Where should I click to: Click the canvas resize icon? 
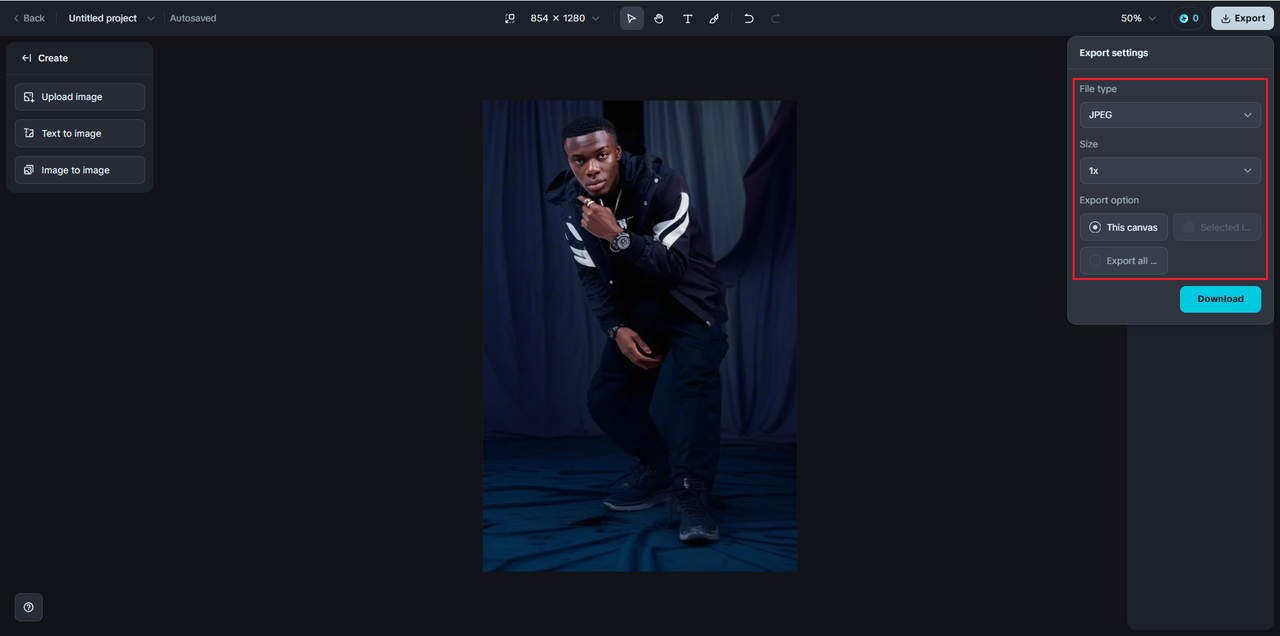[510, 18]
